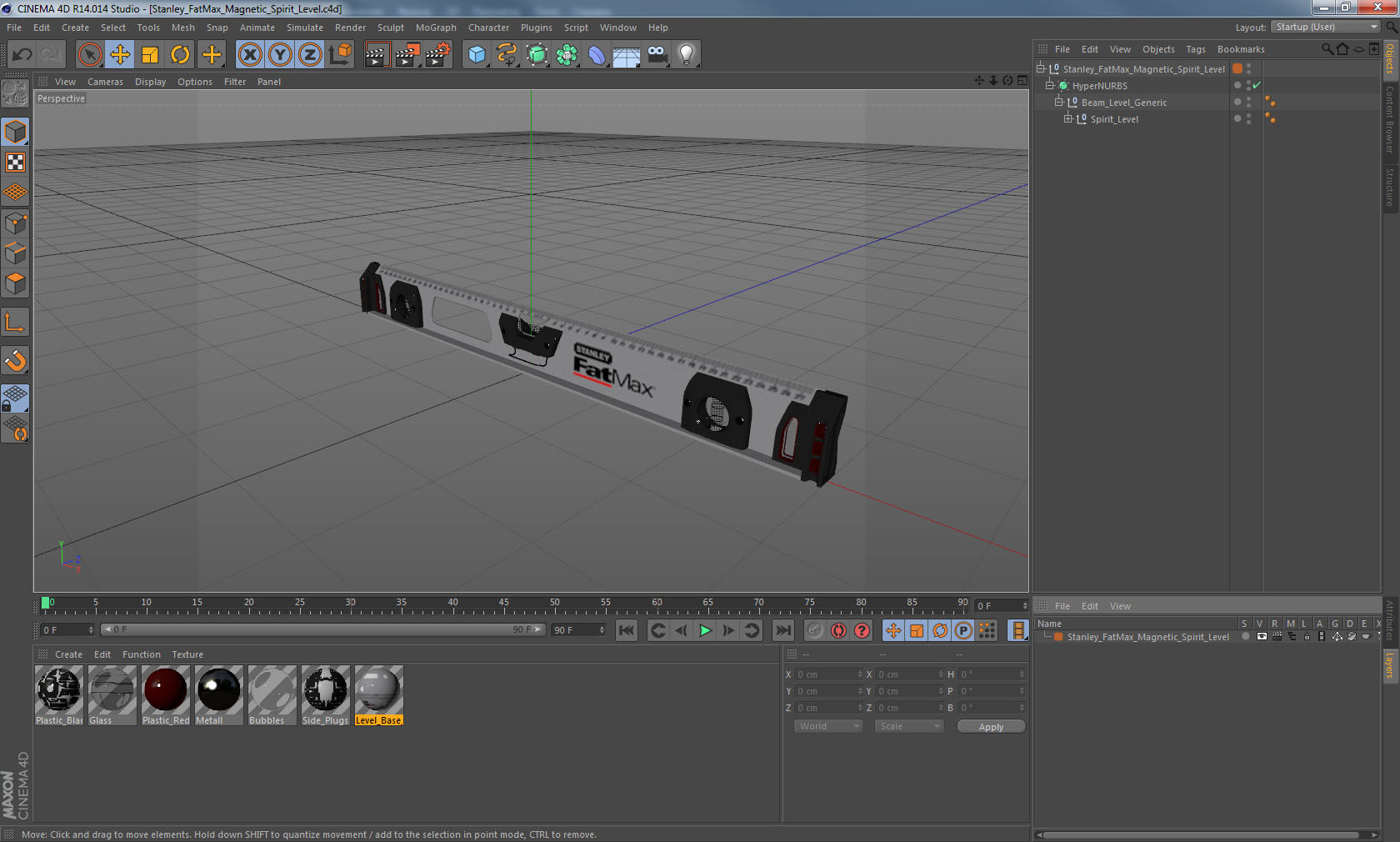This screenshot has height=842, width=1400.
Task: Collapse the Beam_Level_Generic node
Action: coord(1059,103)
